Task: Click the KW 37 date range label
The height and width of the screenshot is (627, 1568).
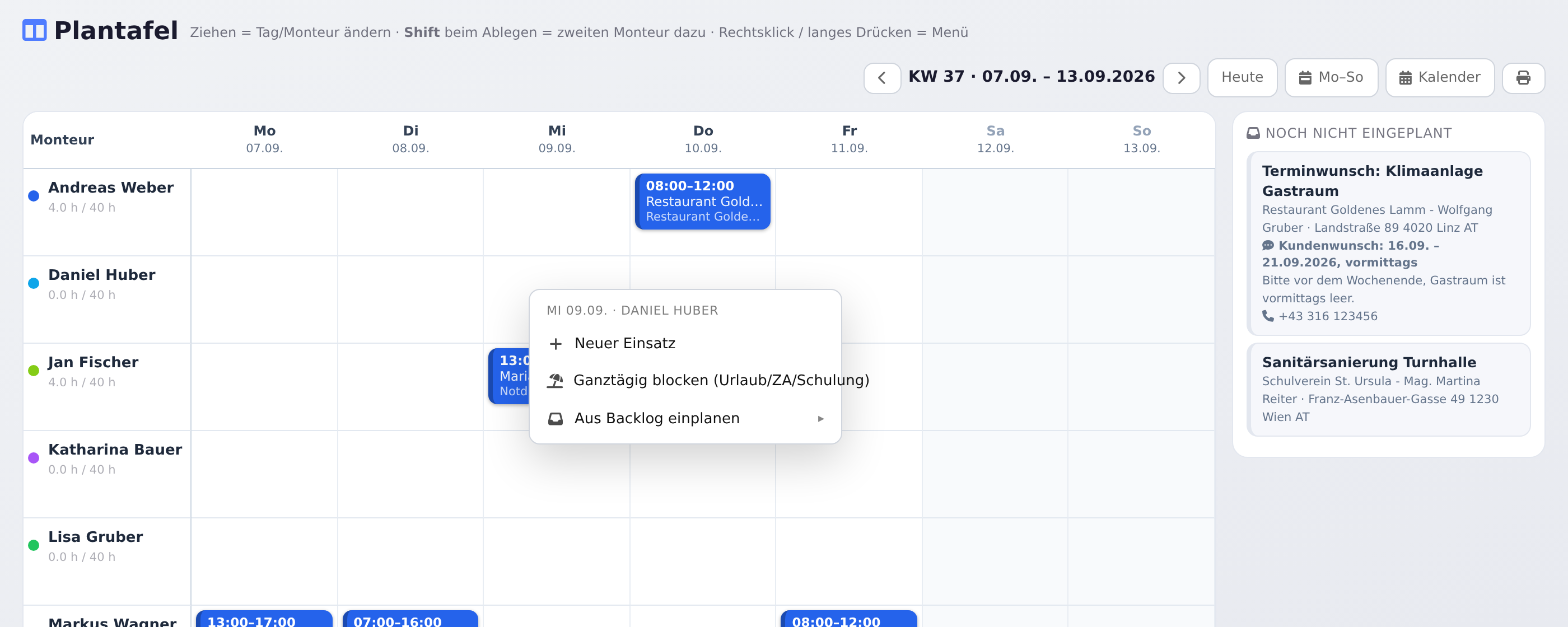Action: [x=1032, y=77]
